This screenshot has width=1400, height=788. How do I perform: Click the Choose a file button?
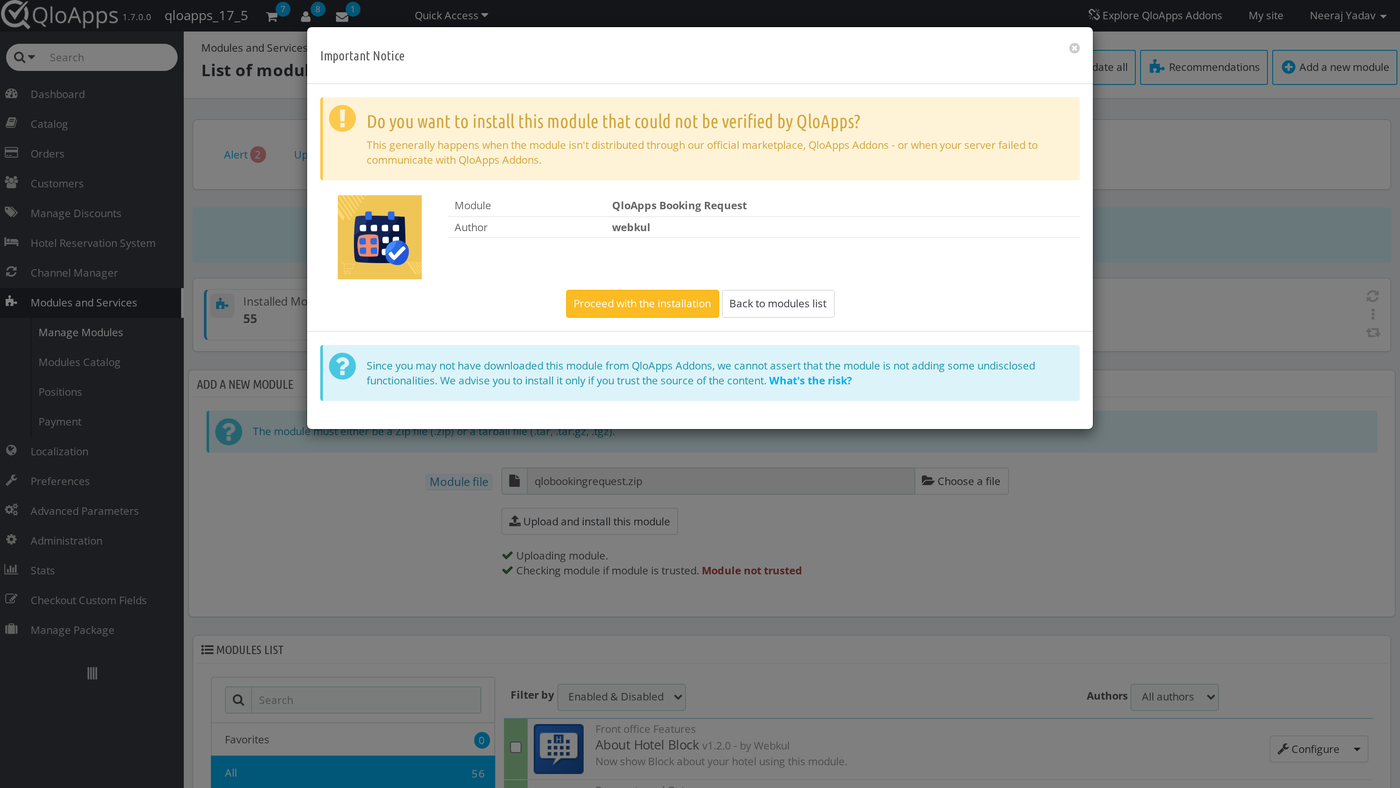point(961,481)
